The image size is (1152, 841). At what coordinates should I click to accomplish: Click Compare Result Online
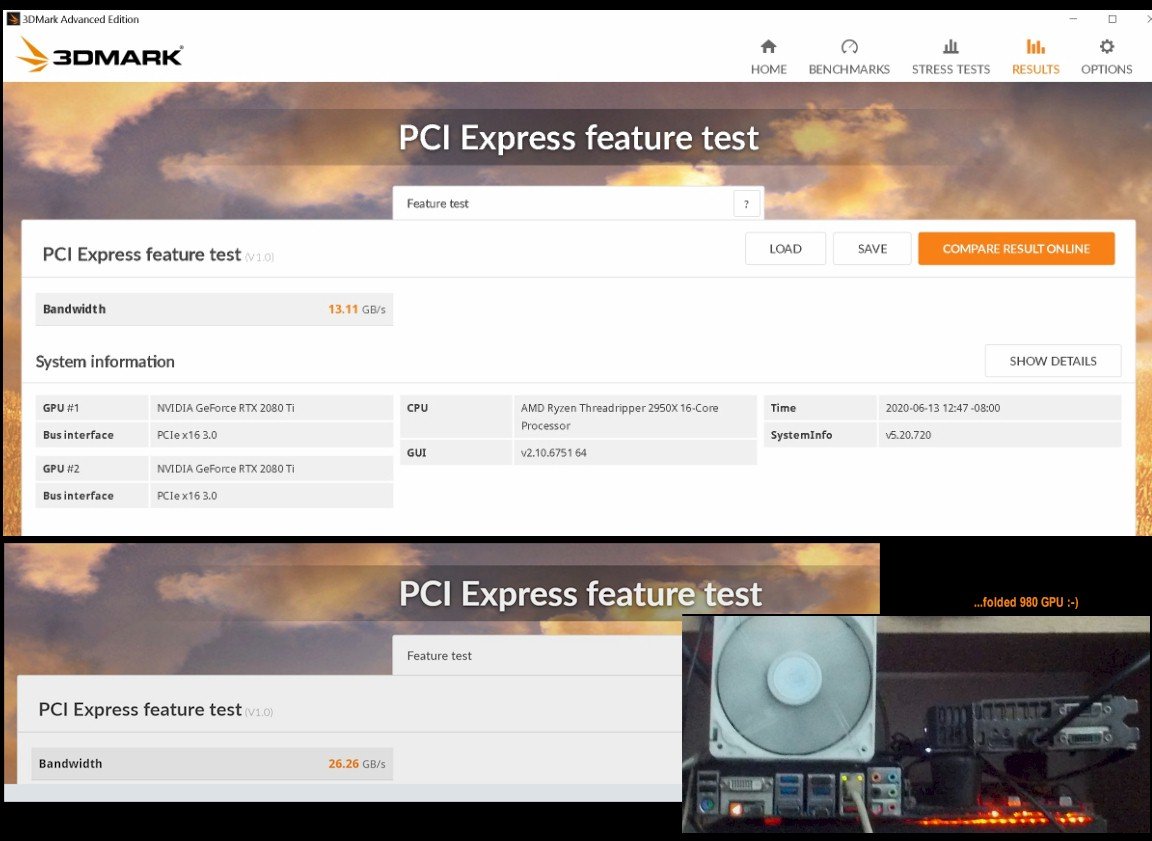(1016, 249)
